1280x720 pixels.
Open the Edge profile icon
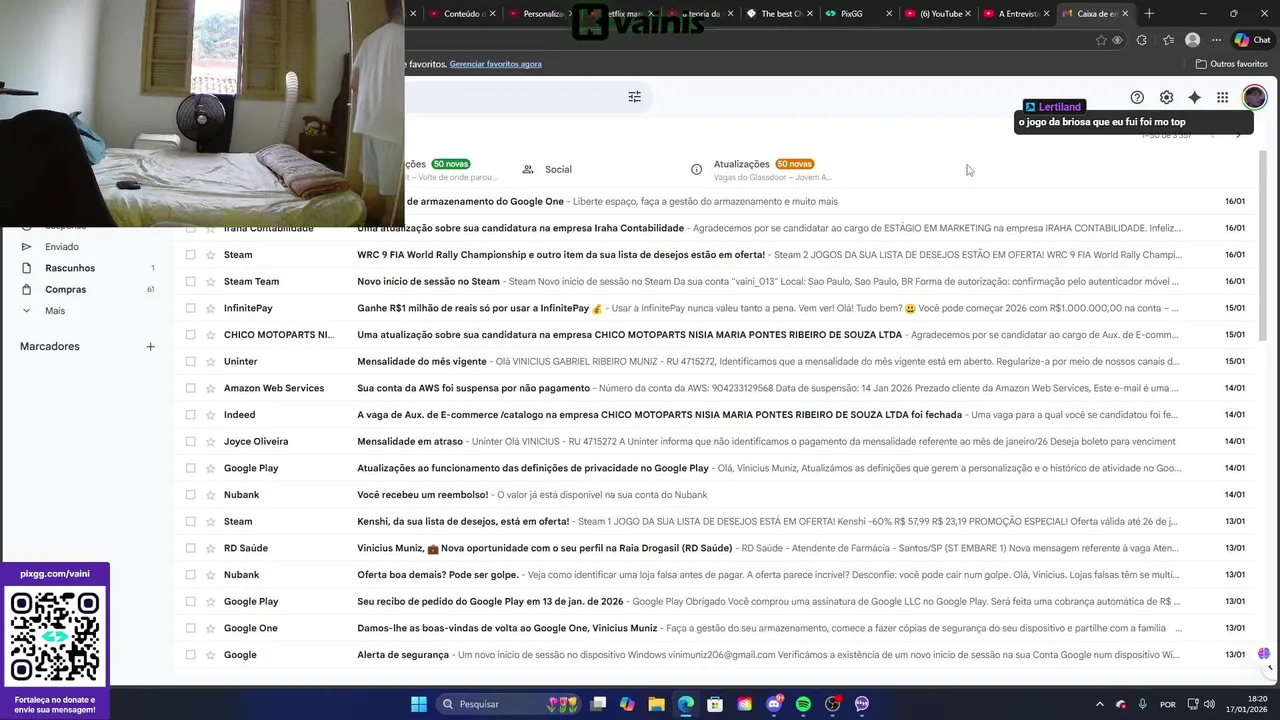[1192, 40]
